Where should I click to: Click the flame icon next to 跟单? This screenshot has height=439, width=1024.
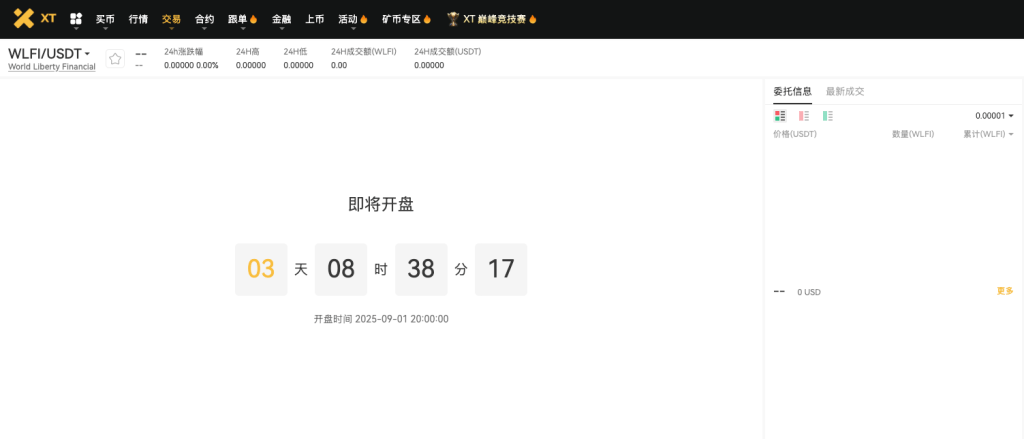pos(254,19)
